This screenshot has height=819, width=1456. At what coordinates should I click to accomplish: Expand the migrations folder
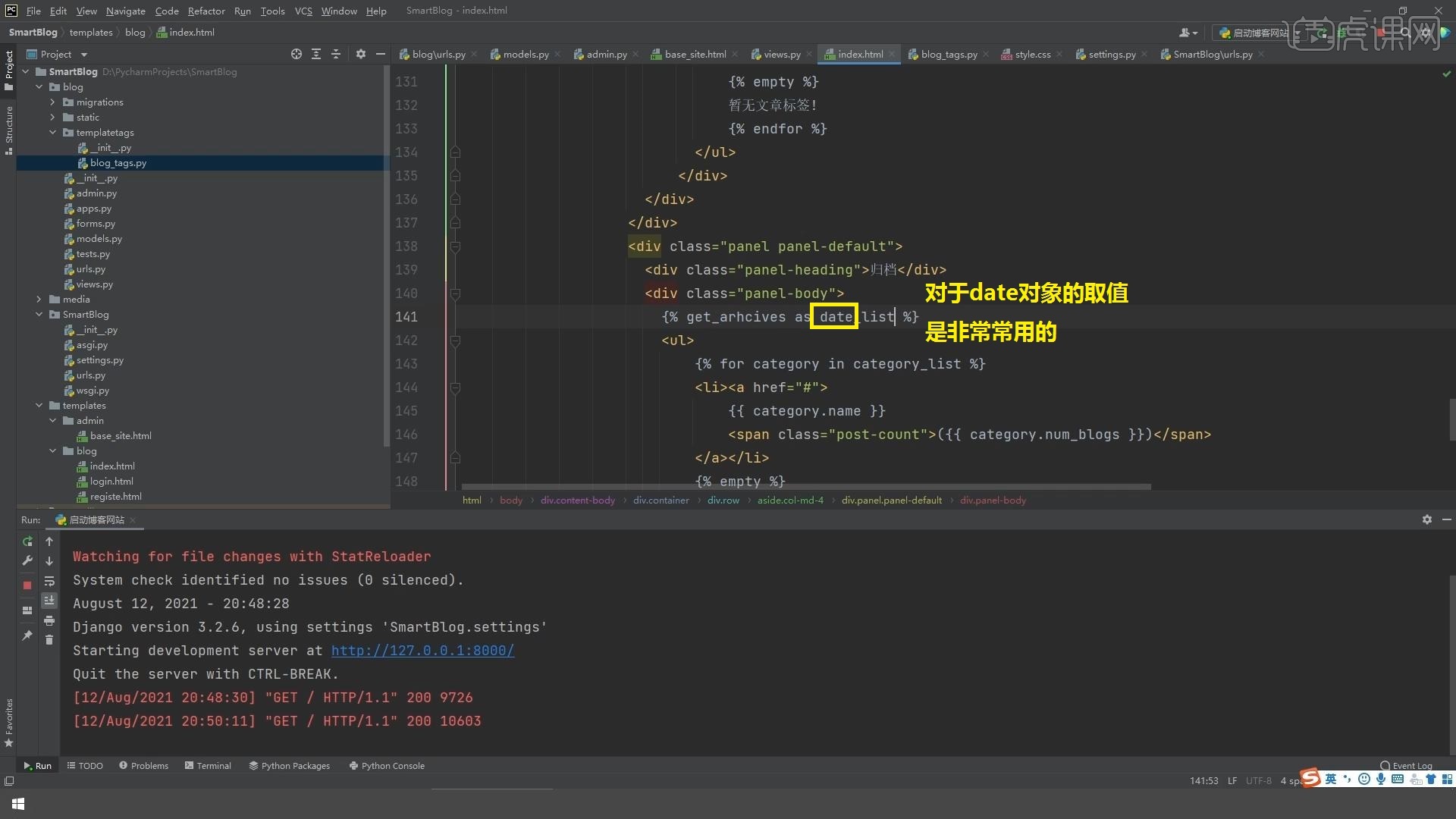(x=53, y=102)
